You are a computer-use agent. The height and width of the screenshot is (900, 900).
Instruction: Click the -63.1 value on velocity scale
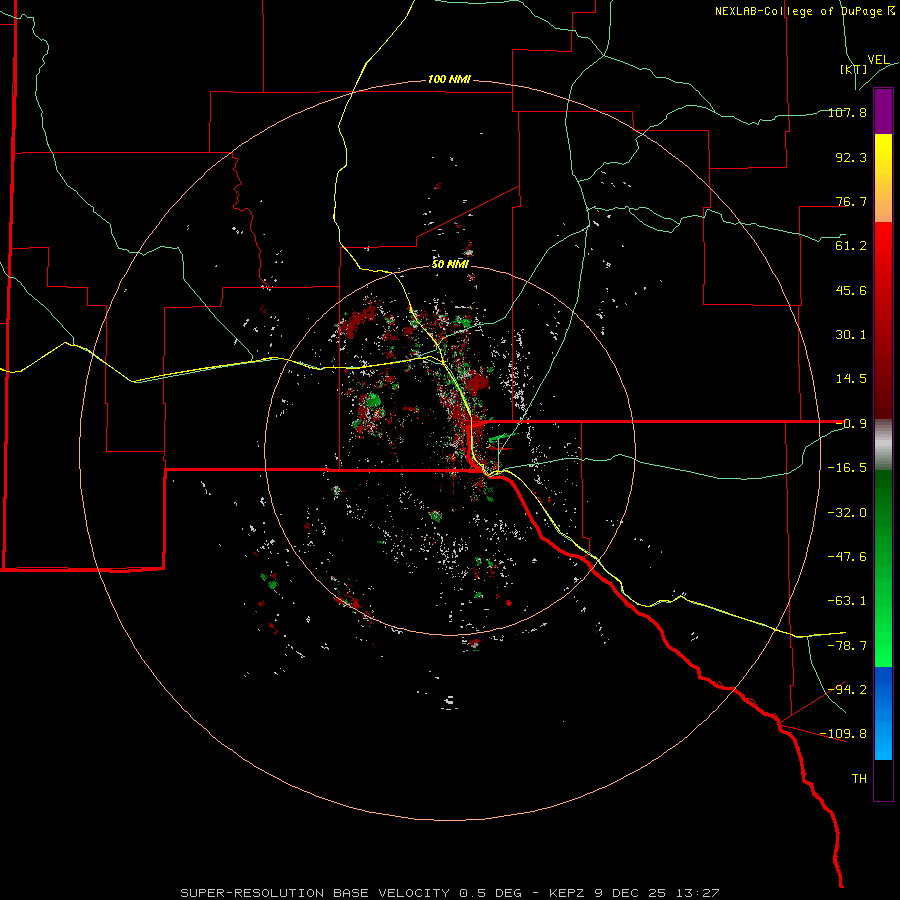pos(847,601)
